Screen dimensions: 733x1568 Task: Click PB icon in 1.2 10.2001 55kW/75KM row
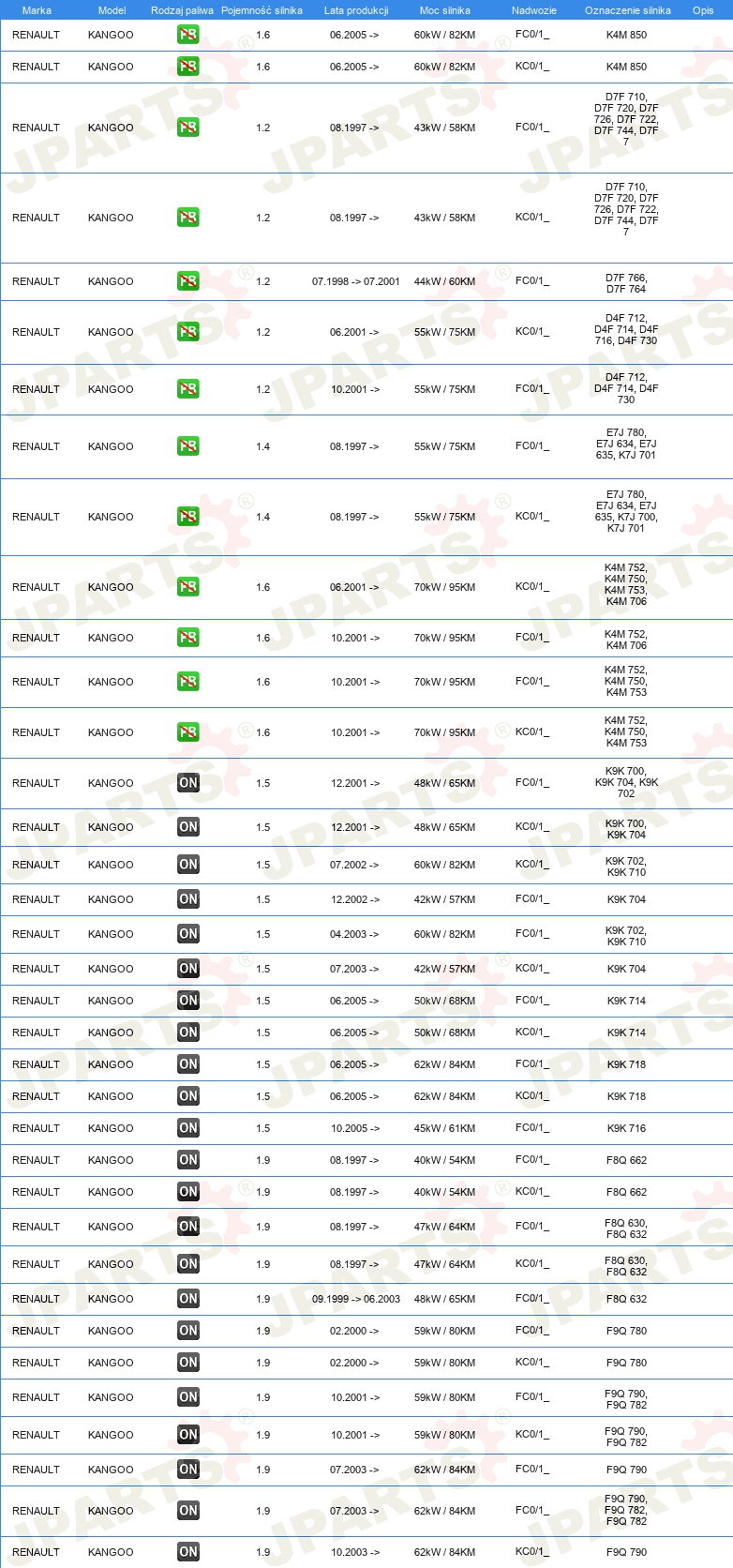(188, 389)
